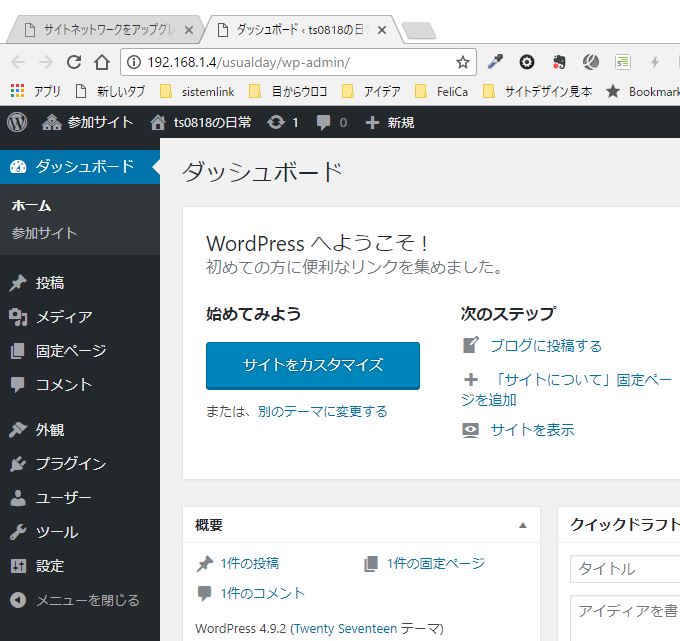Click 1件の固定ページ link
The width and height of the screenshot is (680, 641).
436,563
